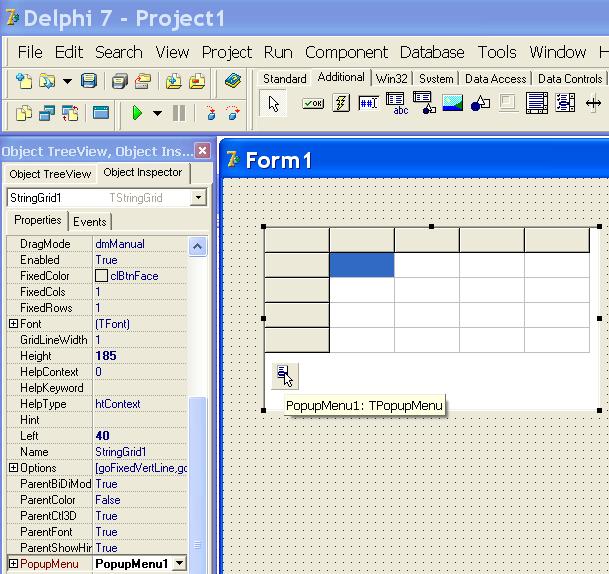
Task: Expand the Options property node
Action: click(13, 468)
